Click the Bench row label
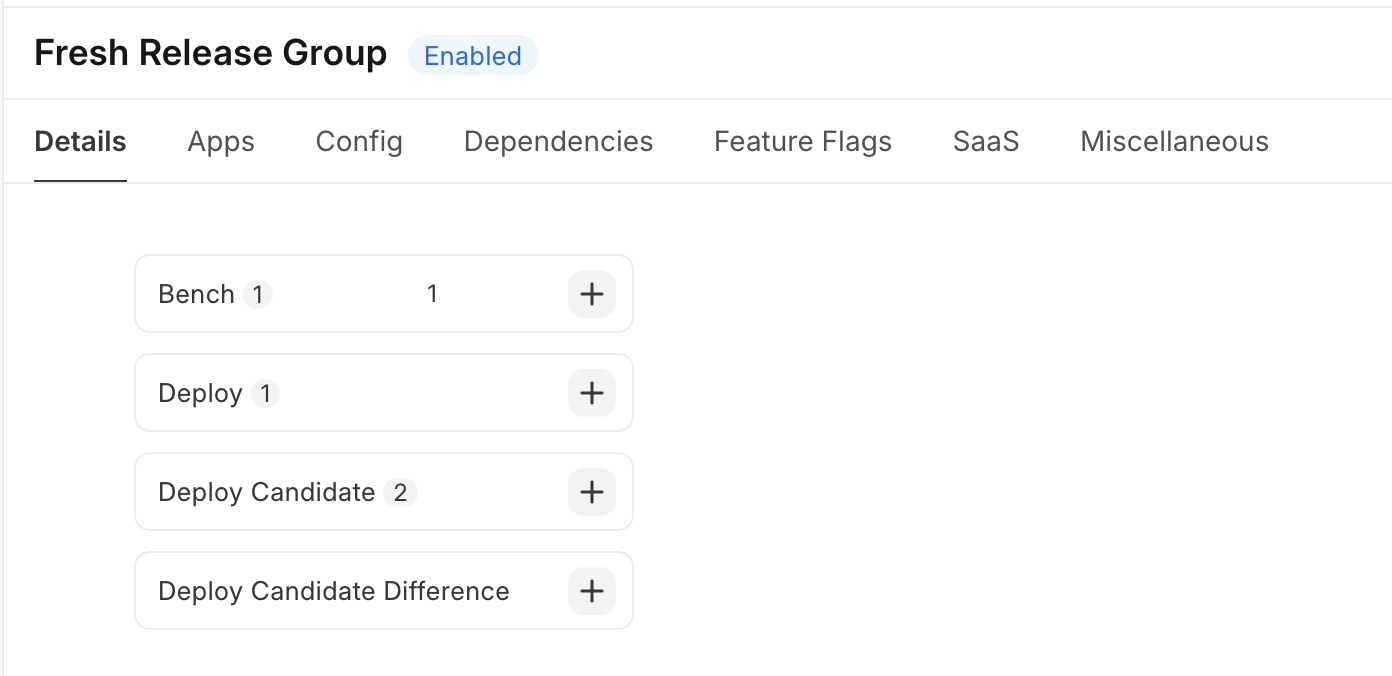 pos(196,294)
